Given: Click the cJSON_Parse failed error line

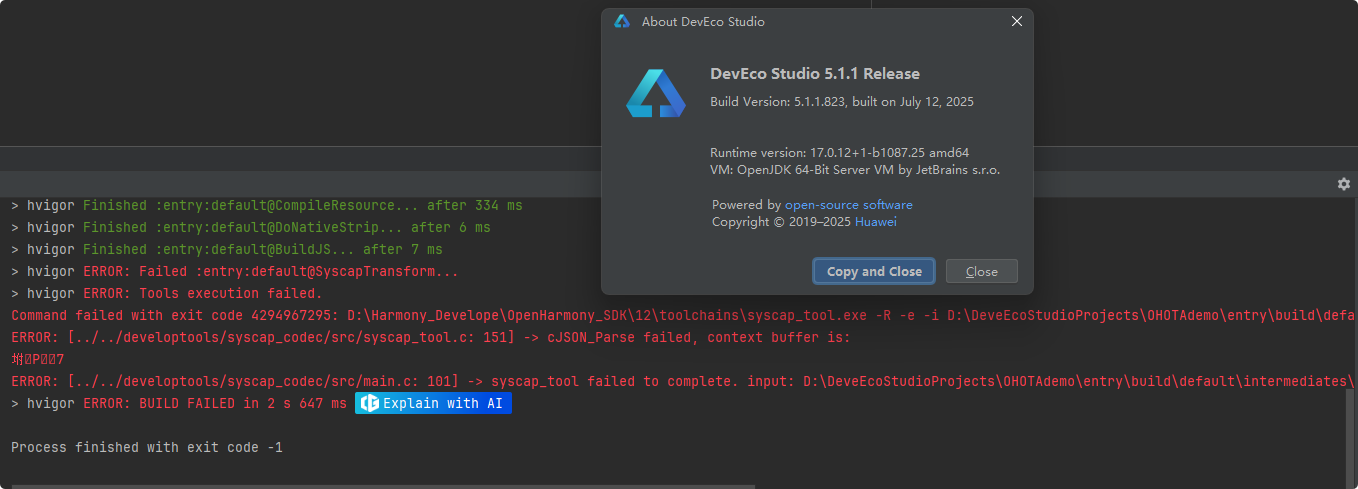Looking at the screenshot, I should click(431, 337).
